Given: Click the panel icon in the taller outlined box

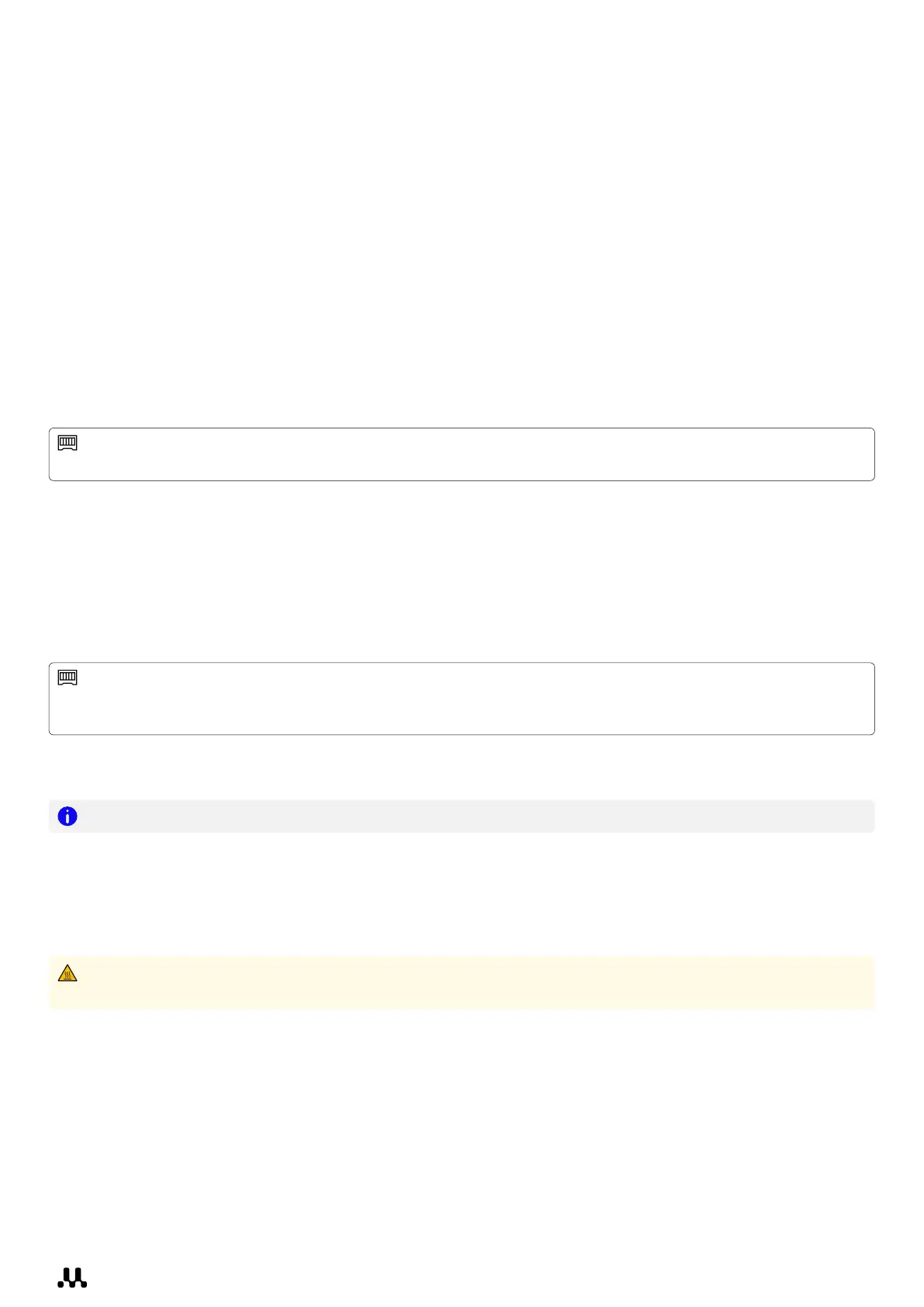Looking at the screenshot, I should tap(67, 678).
